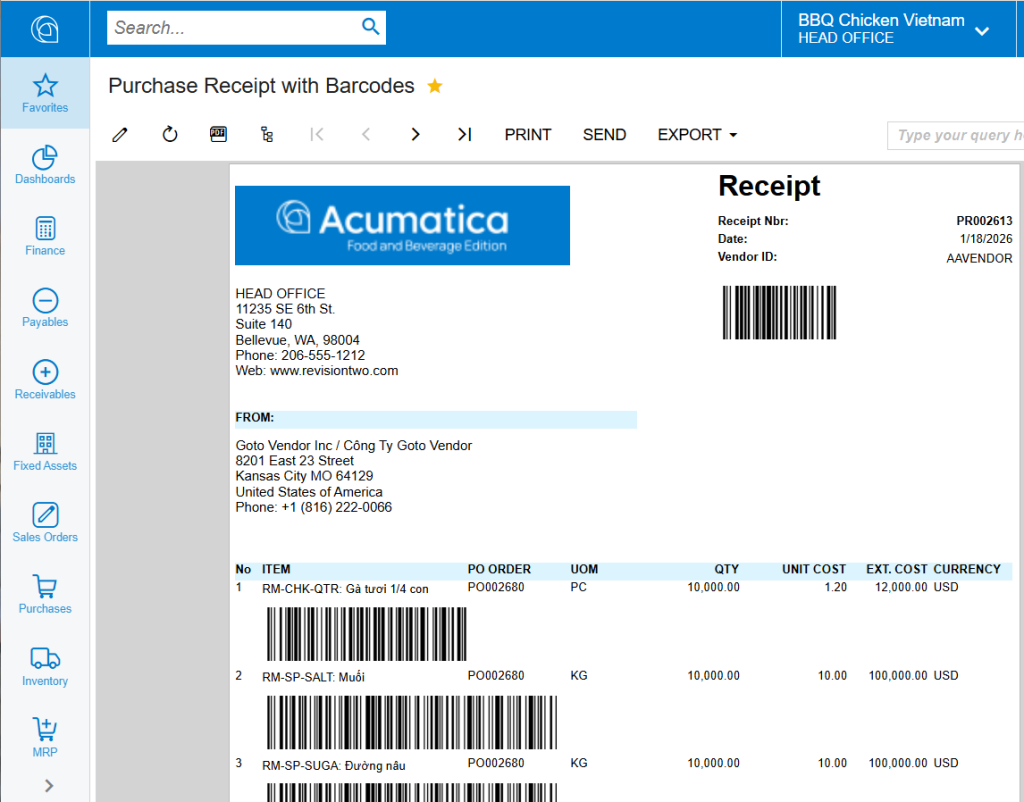
Task: Go to the previous report page
Action: 366,135
